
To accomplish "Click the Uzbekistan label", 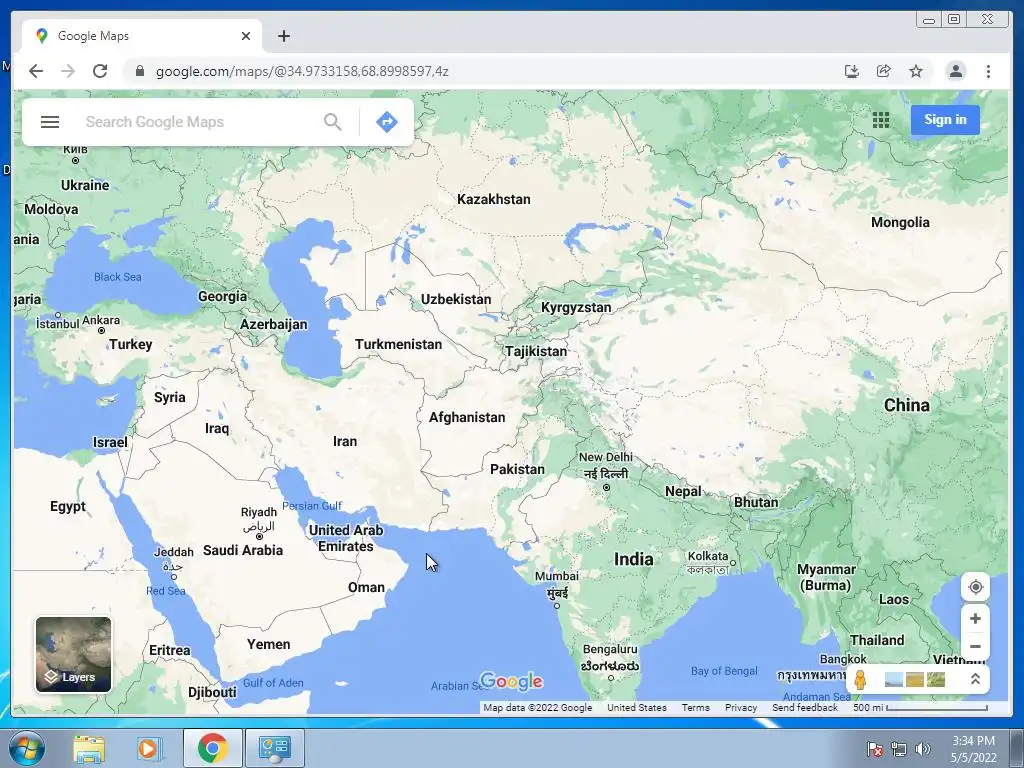I will [x=456, y=299].
